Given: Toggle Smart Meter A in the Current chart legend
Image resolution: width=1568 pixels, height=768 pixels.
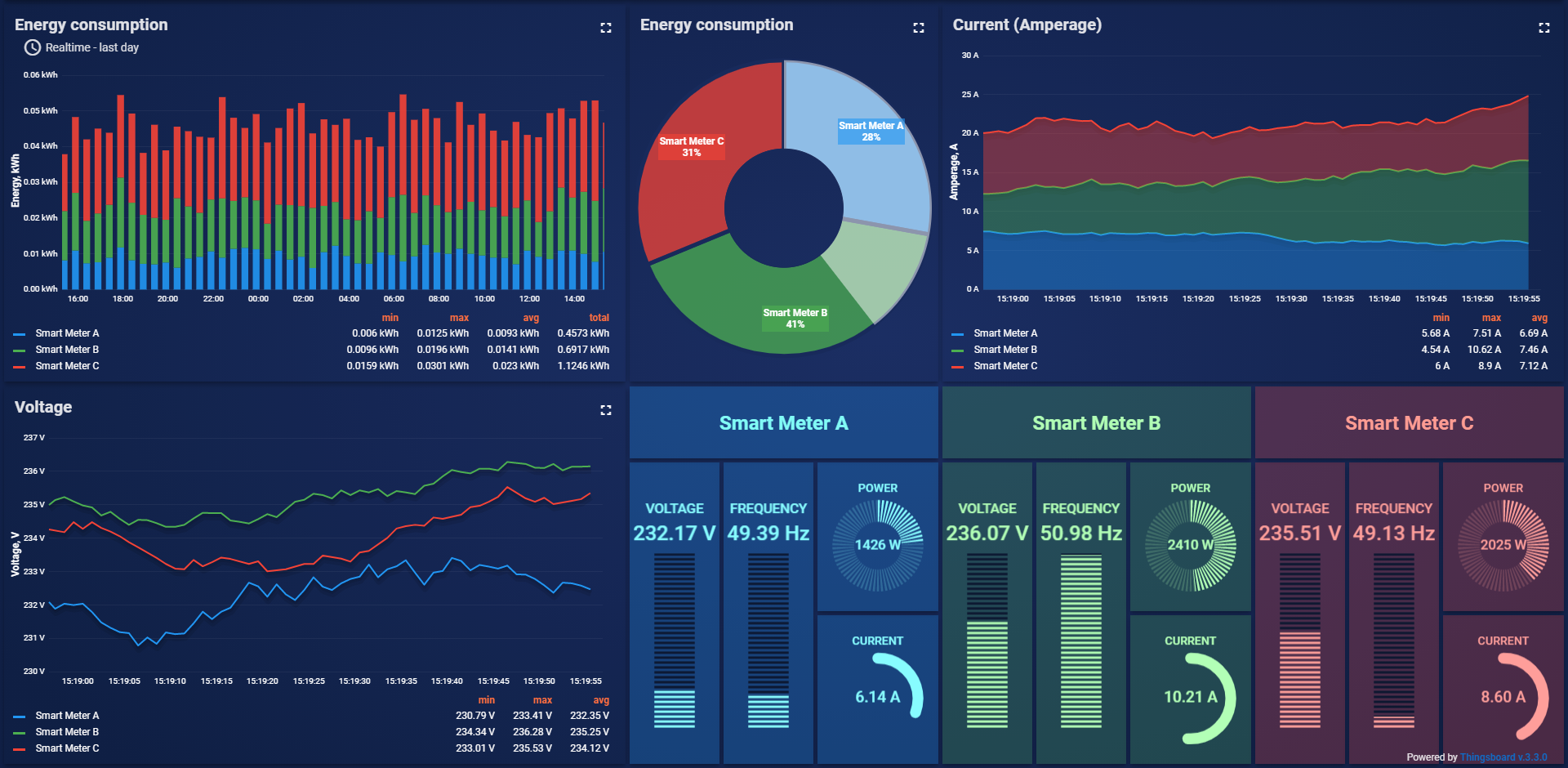Looking at the screenshot, I should click(x=1006, y=333).
